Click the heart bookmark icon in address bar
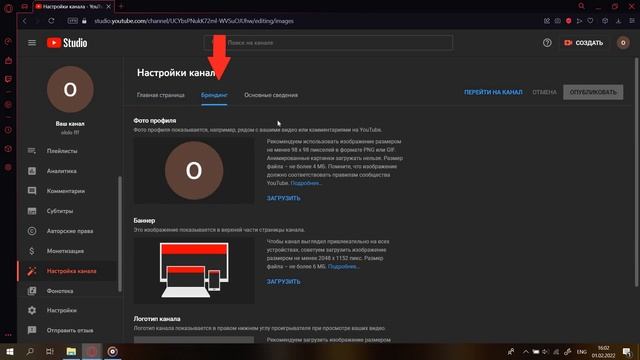 click(x=590, y=21)
